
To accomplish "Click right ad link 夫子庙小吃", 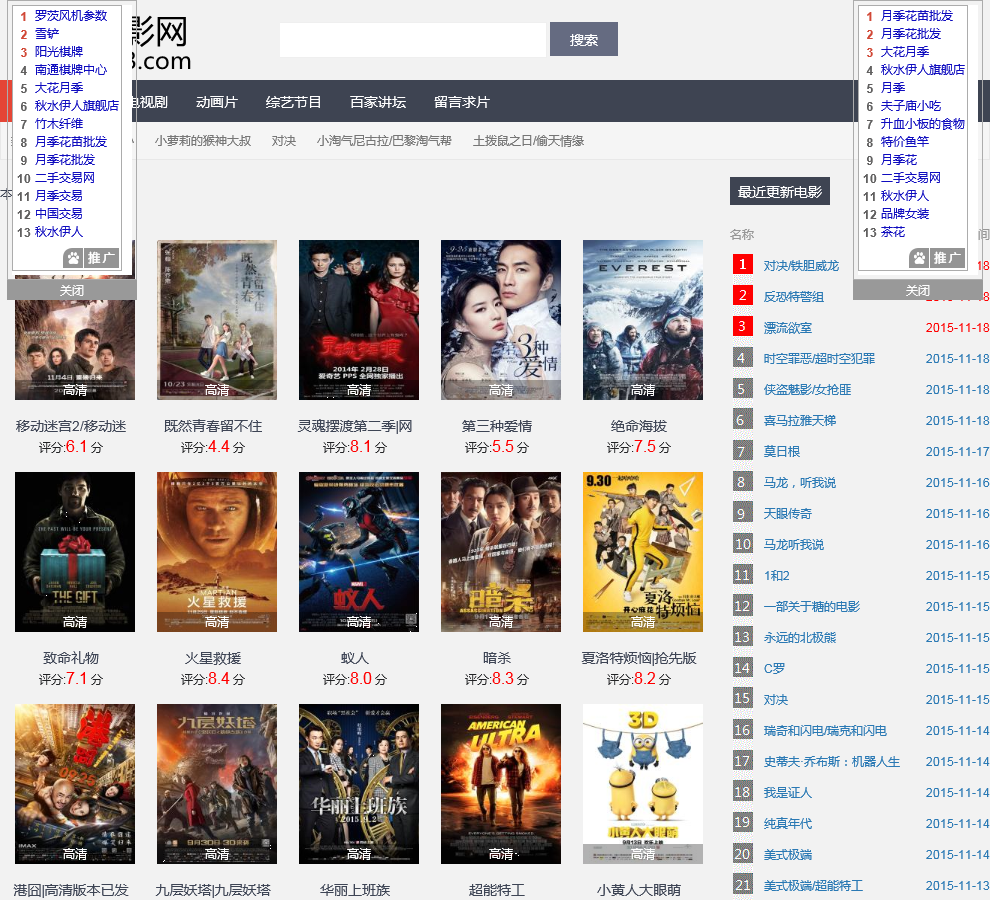I will coord(910,106).
